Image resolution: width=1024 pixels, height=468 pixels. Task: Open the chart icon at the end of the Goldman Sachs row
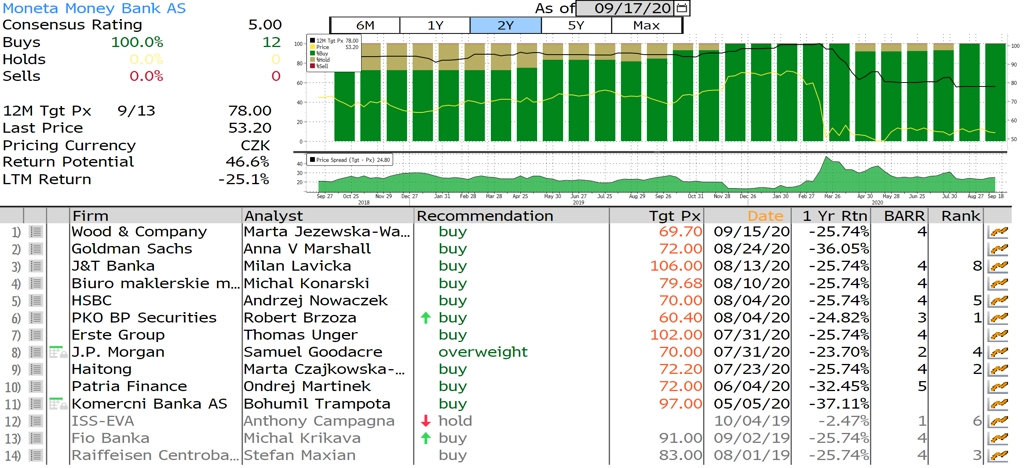tap(998, 249)
